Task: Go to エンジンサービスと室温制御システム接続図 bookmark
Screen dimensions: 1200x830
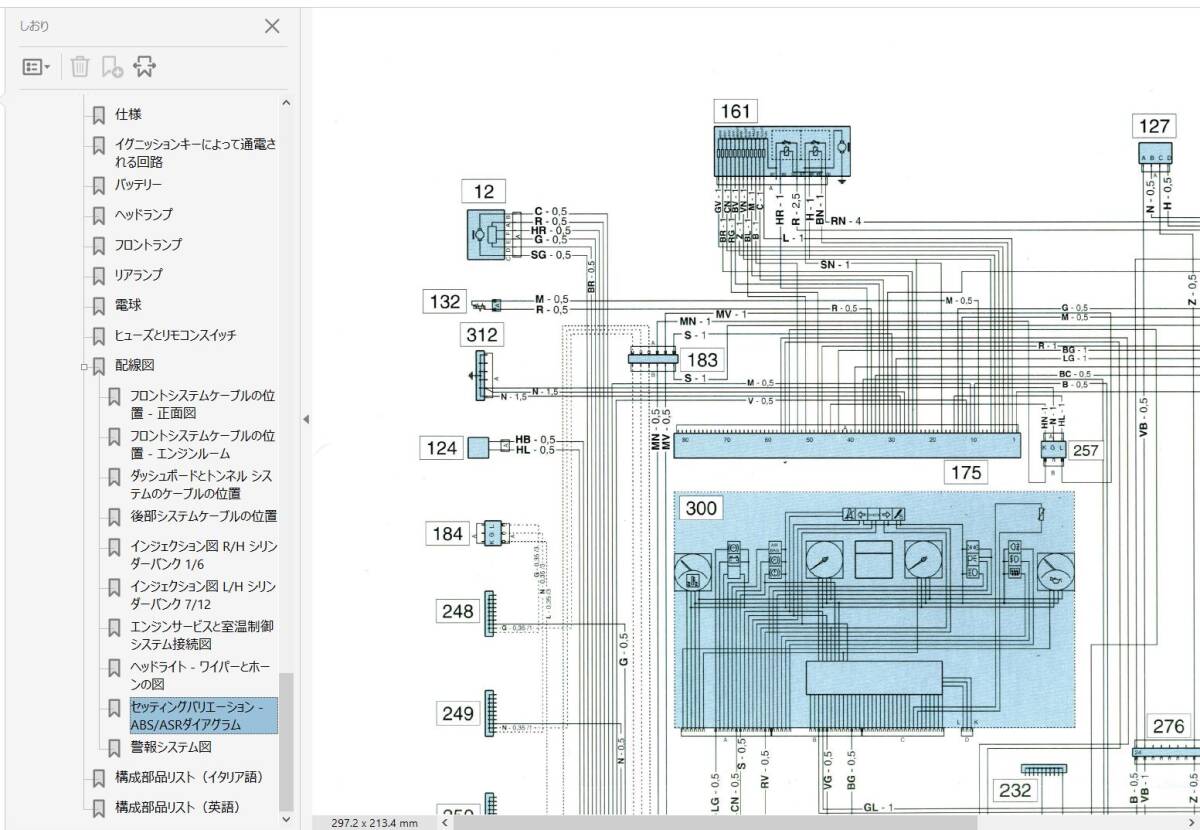Action: (202, 635)
